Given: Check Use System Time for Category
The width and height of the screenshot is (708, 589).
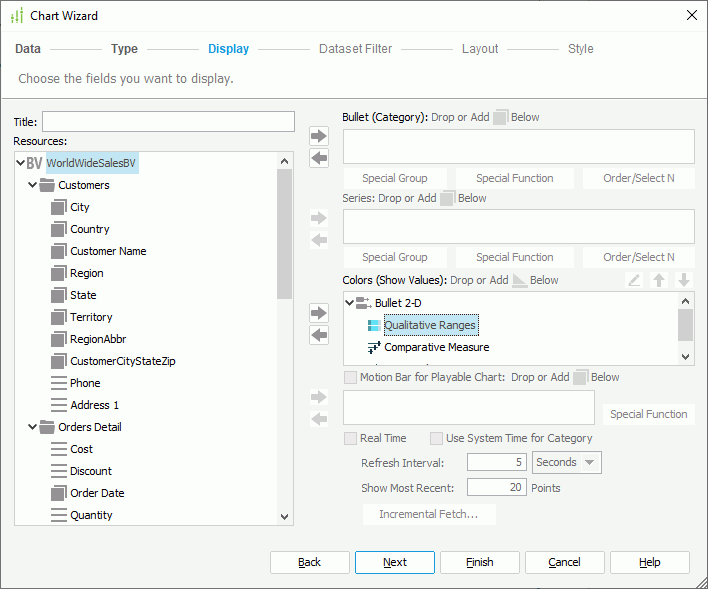Looking at the screenshot, I should pyautogui.click(x=436, y=438).
